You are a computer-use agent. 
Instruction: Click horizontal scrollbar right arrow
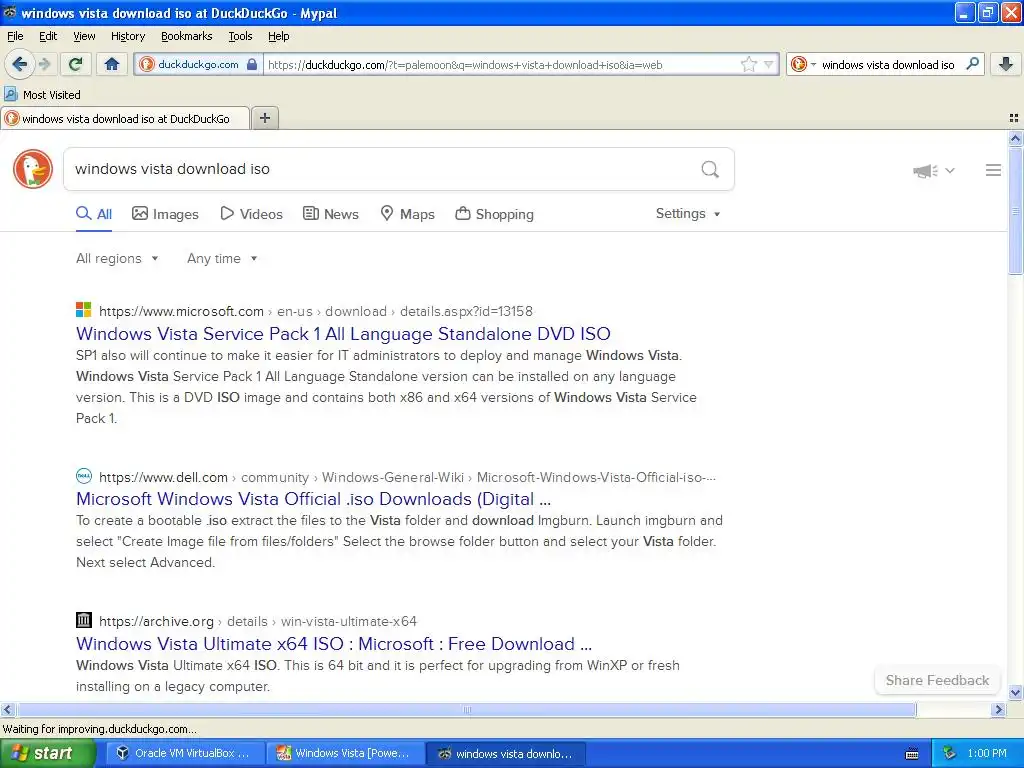point(998,709)
